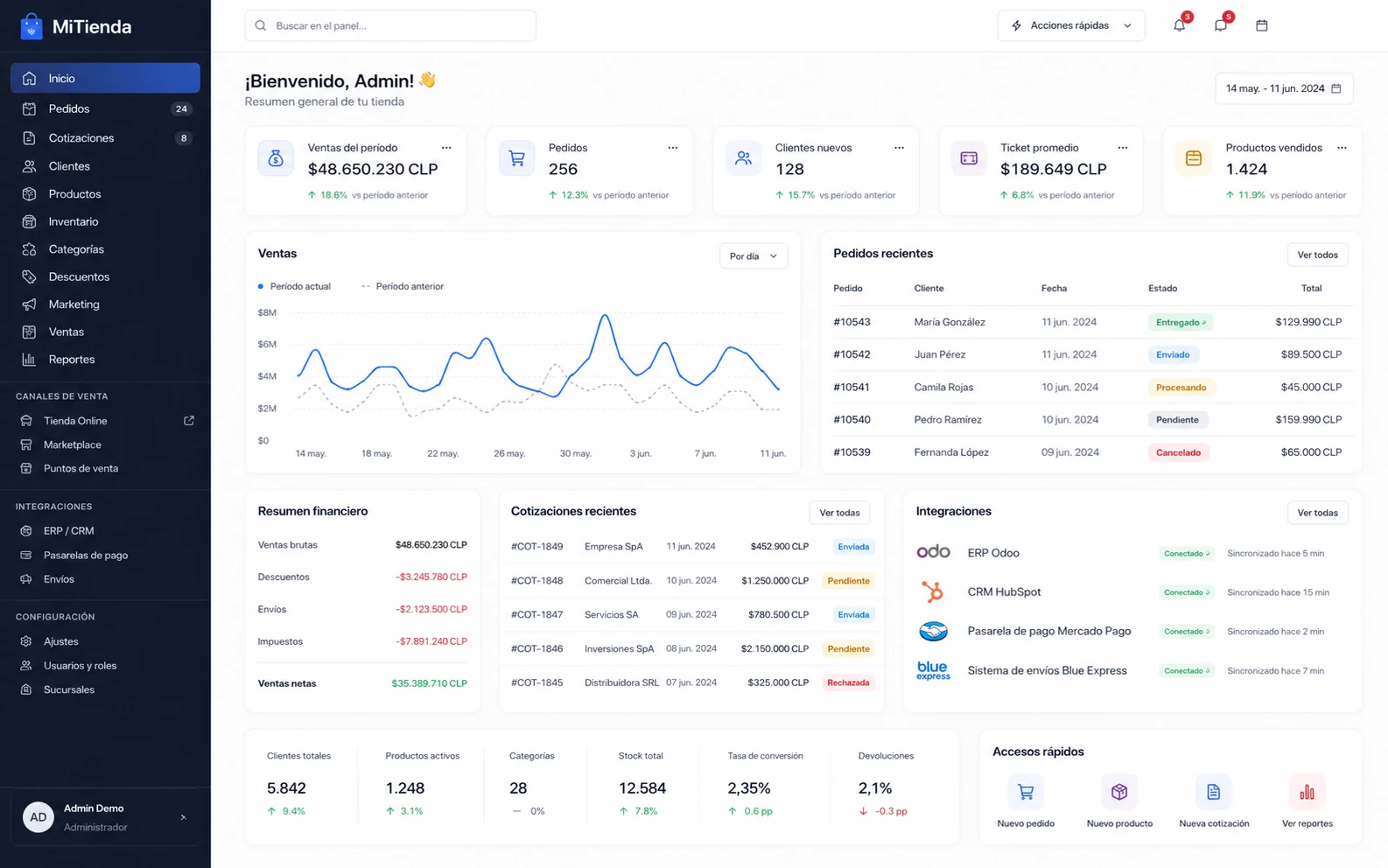Click the Nueva cotización document icon
This screenshot has height=868, width=1388.
coord(1213,792)
